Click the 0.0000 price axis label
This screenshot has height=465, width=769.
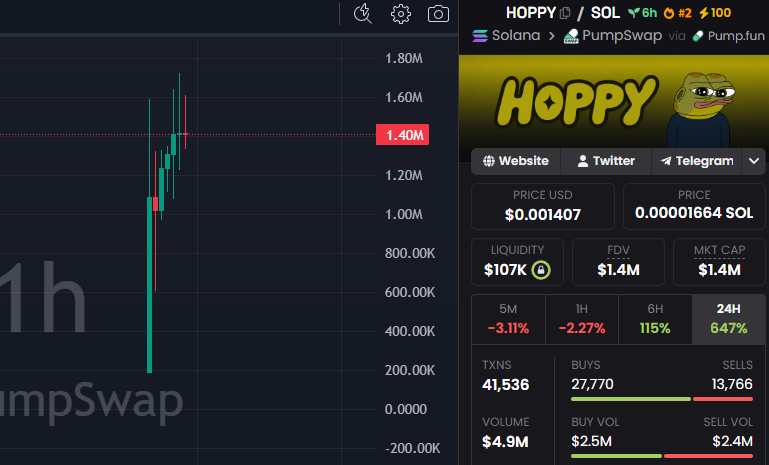pyautogui.click(x=406, y=409)
